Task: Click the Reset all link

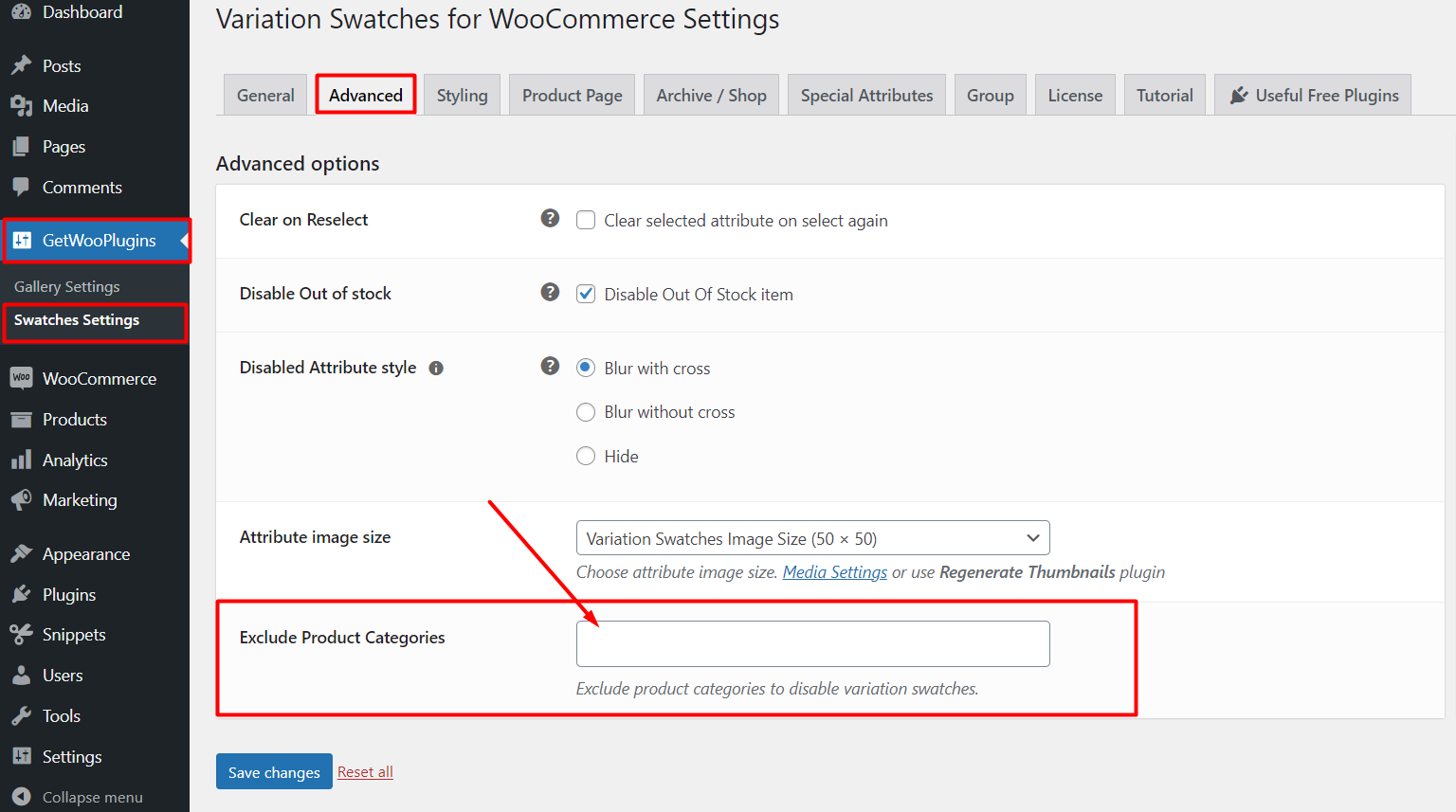Action: pos(365,771)
